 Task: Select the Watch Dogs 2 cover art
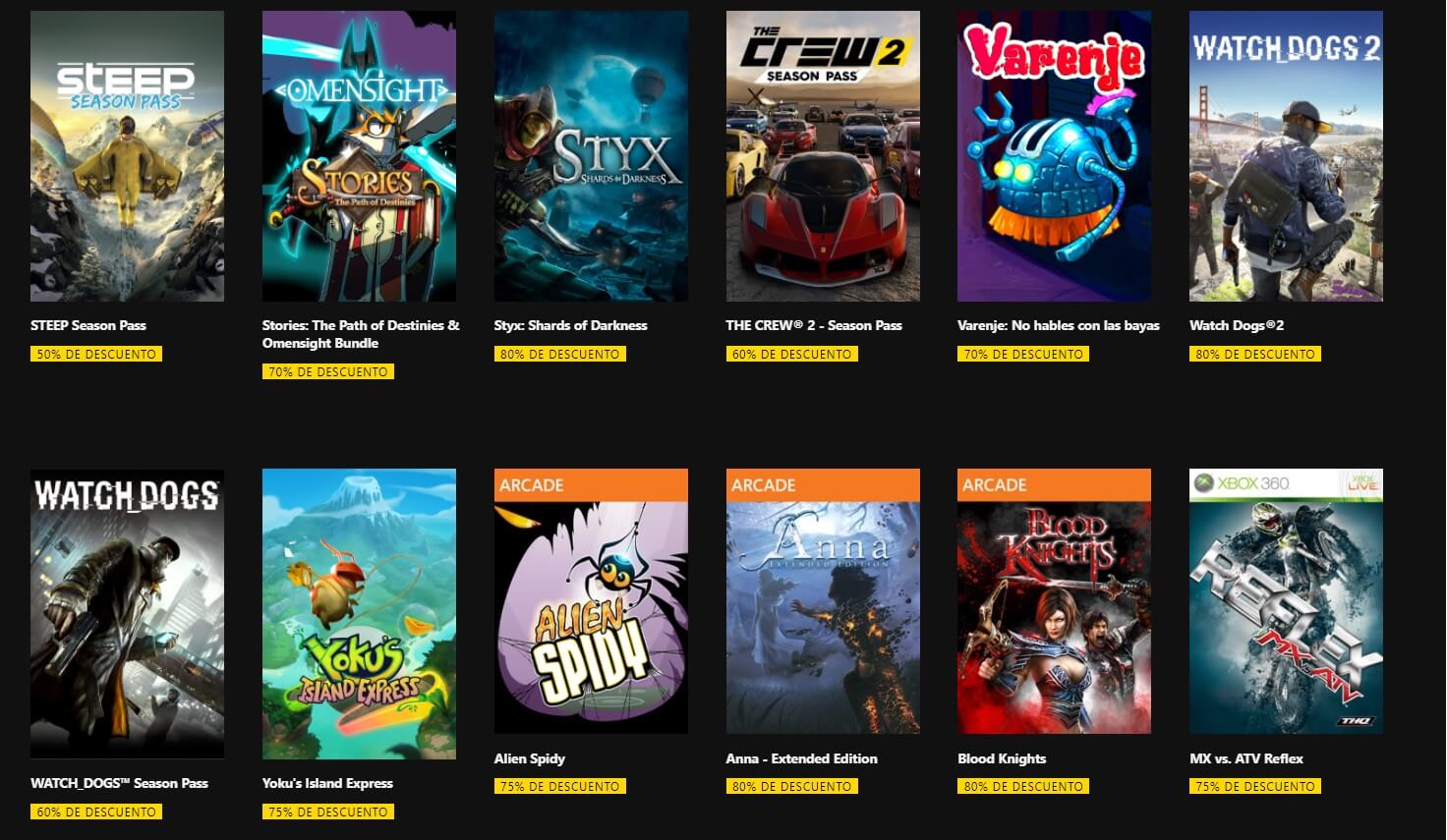[x=1286, y=156]
